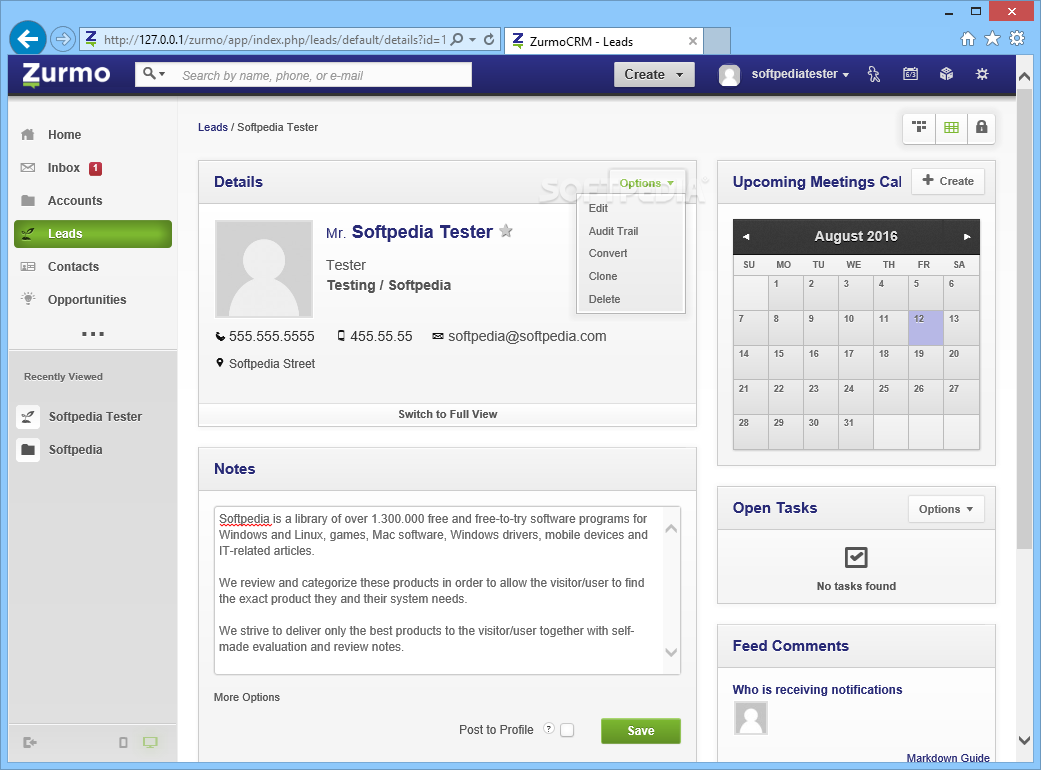Open the Open Tasks Options dropdown
The image size is (1041, 770).
coord(946,509)
